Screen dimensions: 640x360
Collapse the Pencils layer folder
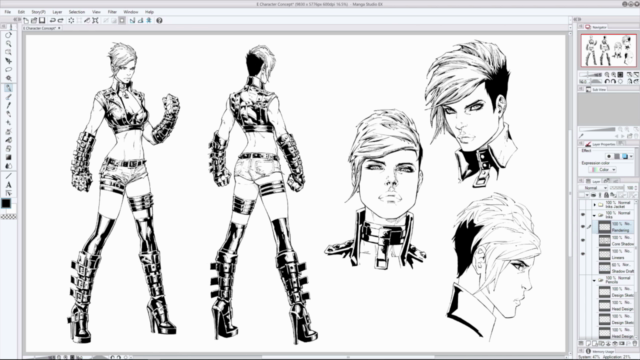tap(594, 280)
